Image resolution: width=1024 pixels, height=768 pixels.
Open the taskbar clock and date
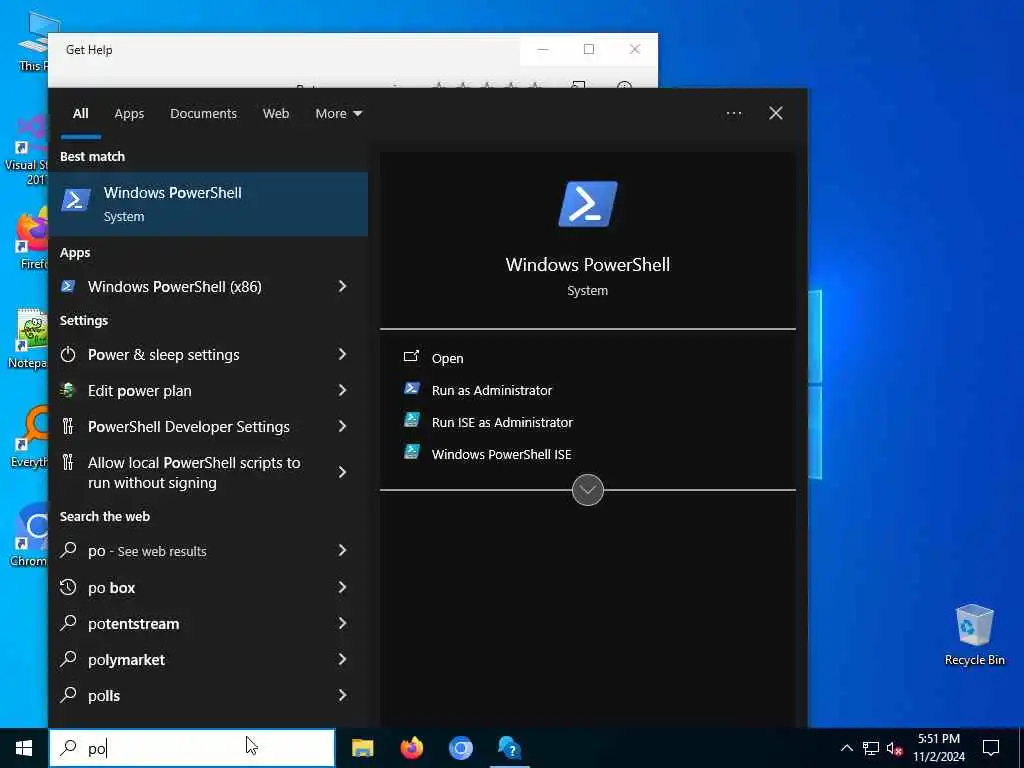click(938, 748)
